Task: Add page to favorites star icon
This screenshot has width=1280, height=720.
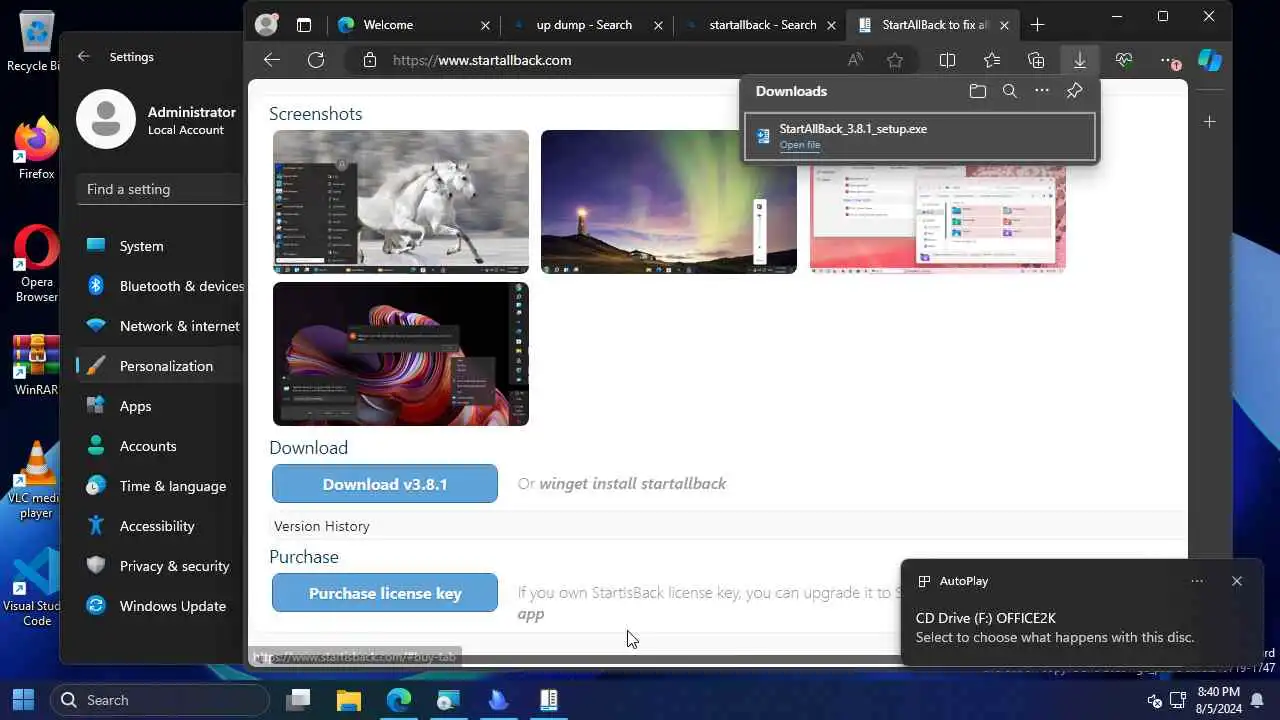Action: click(x=895, y=60)
